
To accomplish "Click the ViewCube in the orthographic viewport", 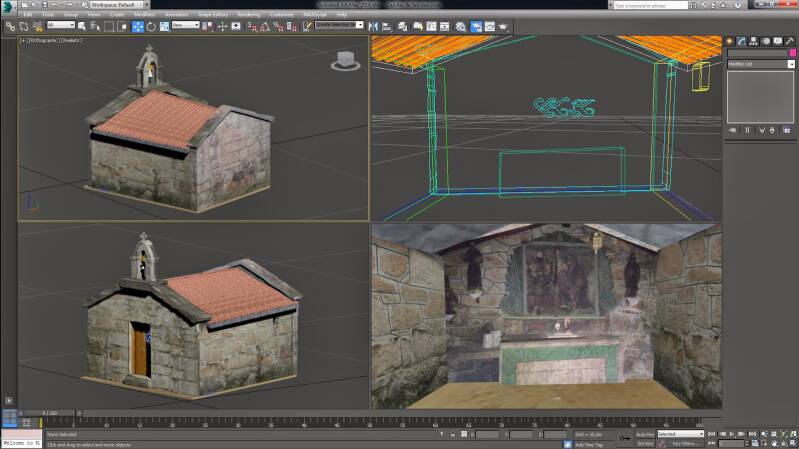I will pos(345,61).
